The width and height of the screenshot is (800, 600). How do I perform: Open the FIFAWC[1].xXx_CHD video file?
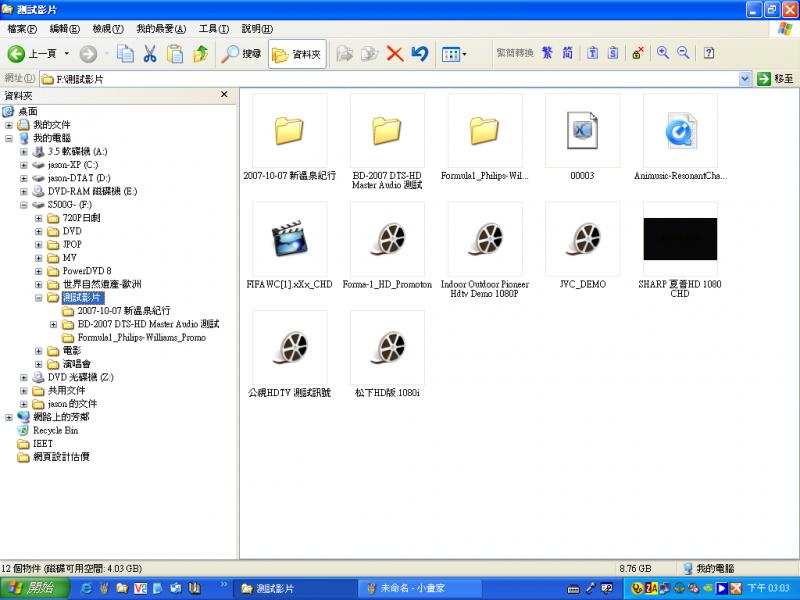(289, 240)
